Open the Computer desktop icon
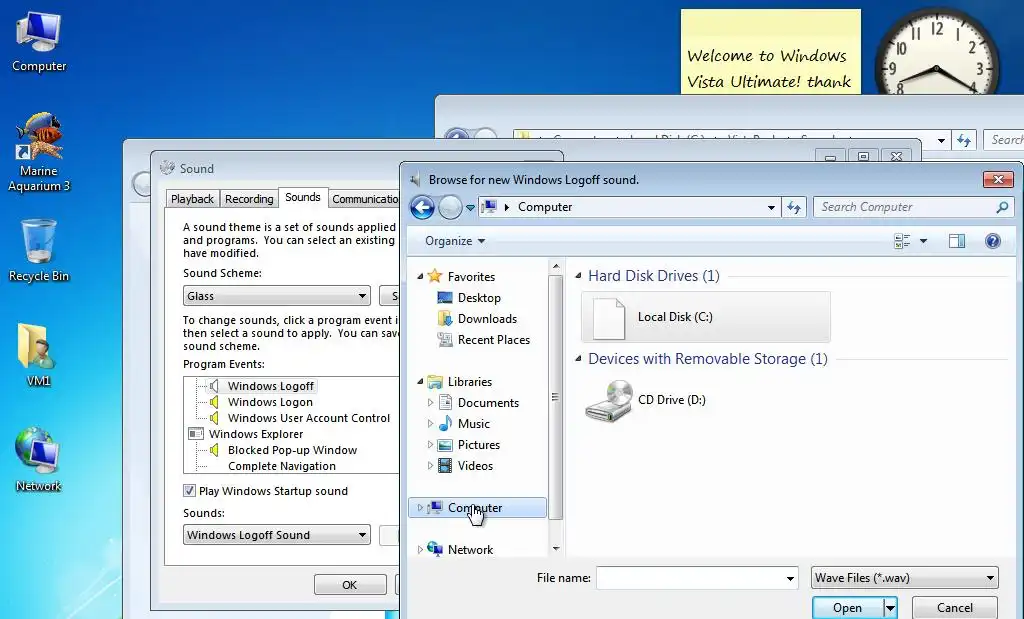 click(39, 43)
